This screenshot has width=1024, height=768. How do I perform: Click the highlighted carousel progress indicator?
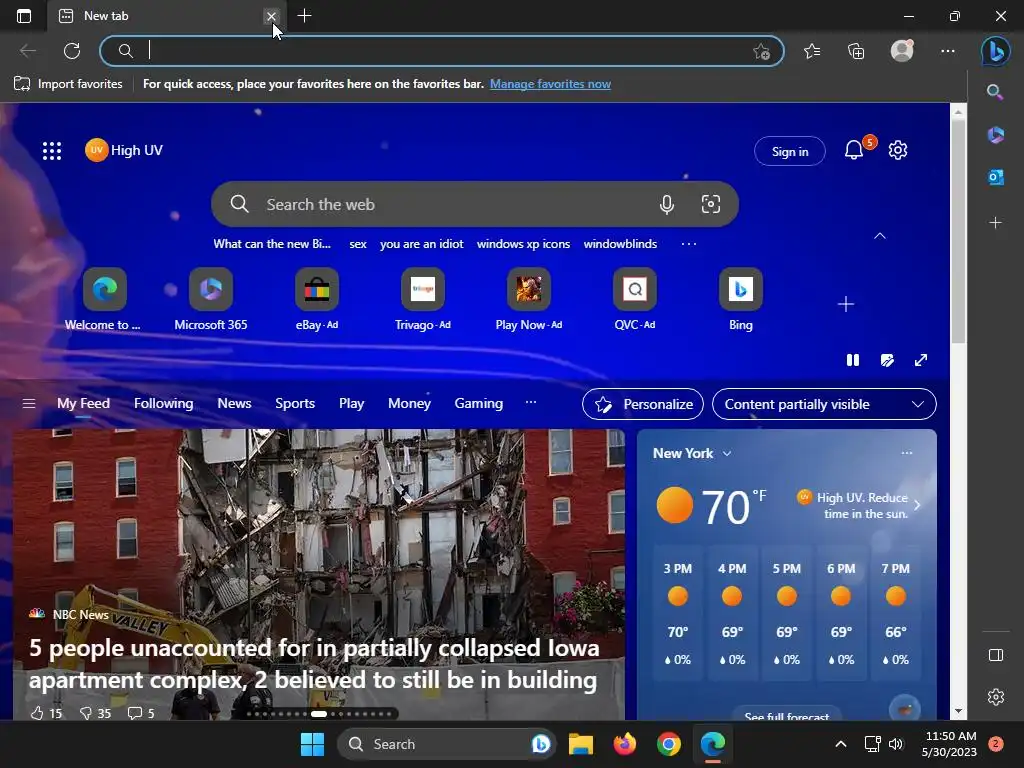pos(319,714)
